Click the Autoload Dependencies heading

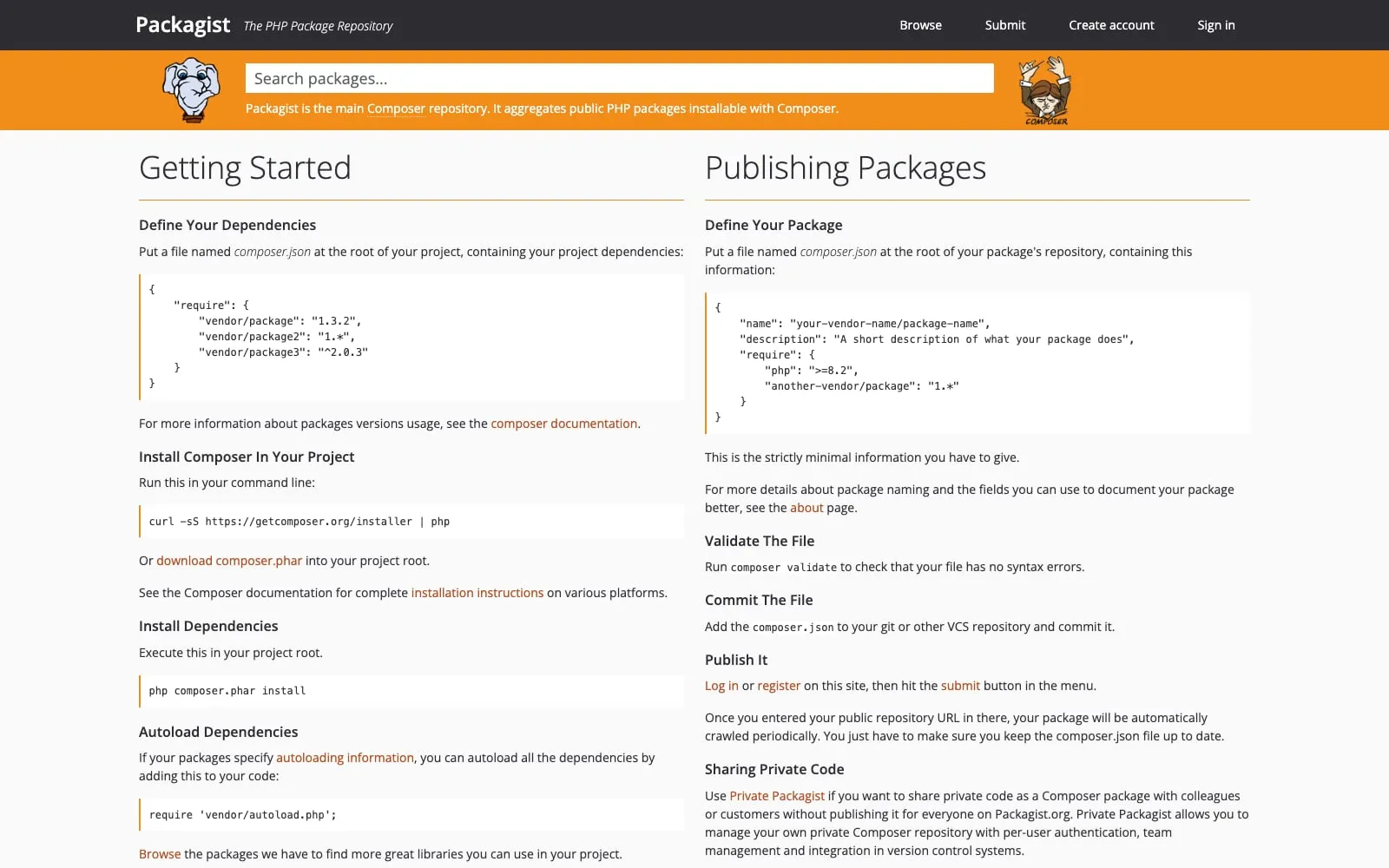click(218, 732)
